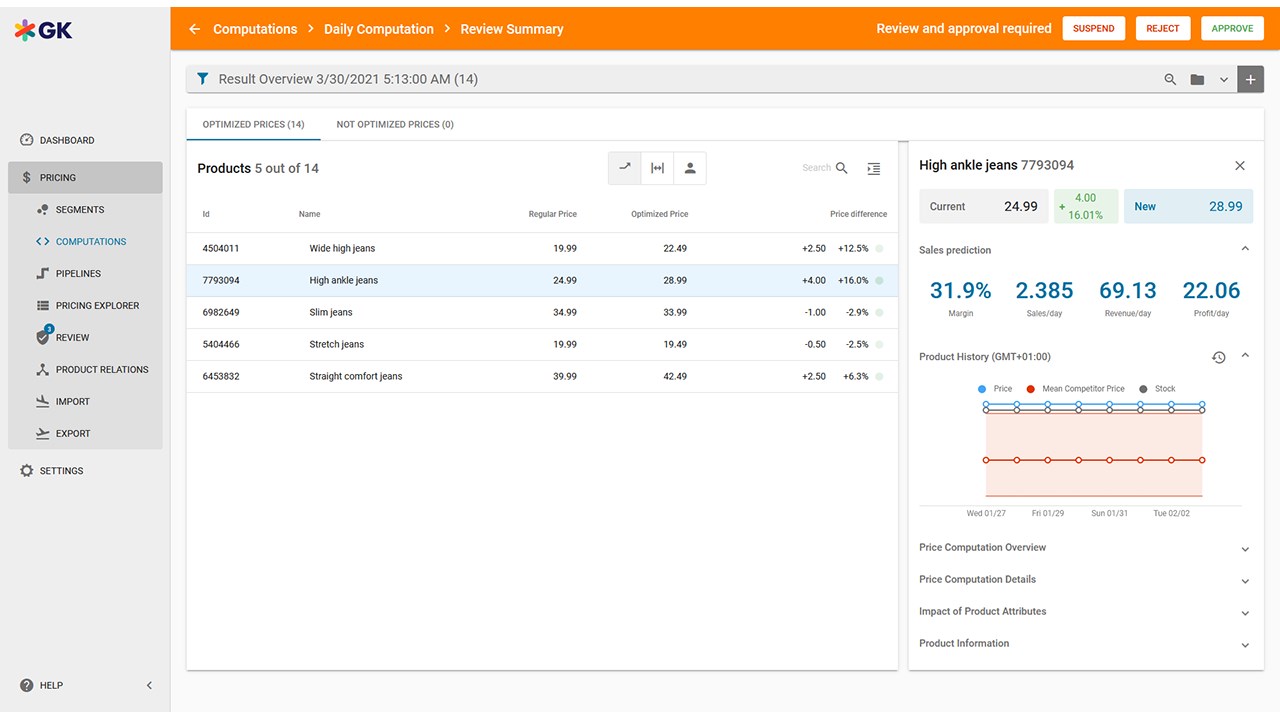Image resolution: width=1280 pixels, height=720 pixels.
Task: Approve the computation
Action: click(x=1232, y=29)
